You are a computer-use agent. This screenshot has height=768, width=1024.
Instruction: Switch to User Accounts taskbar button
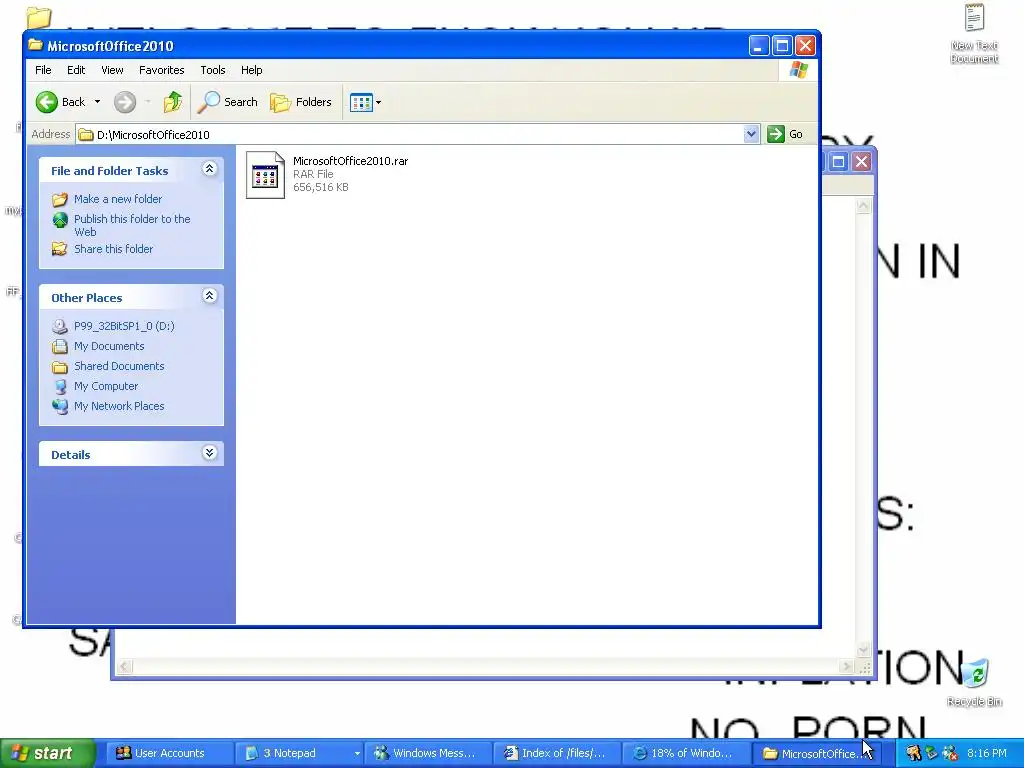pos(168,753)
